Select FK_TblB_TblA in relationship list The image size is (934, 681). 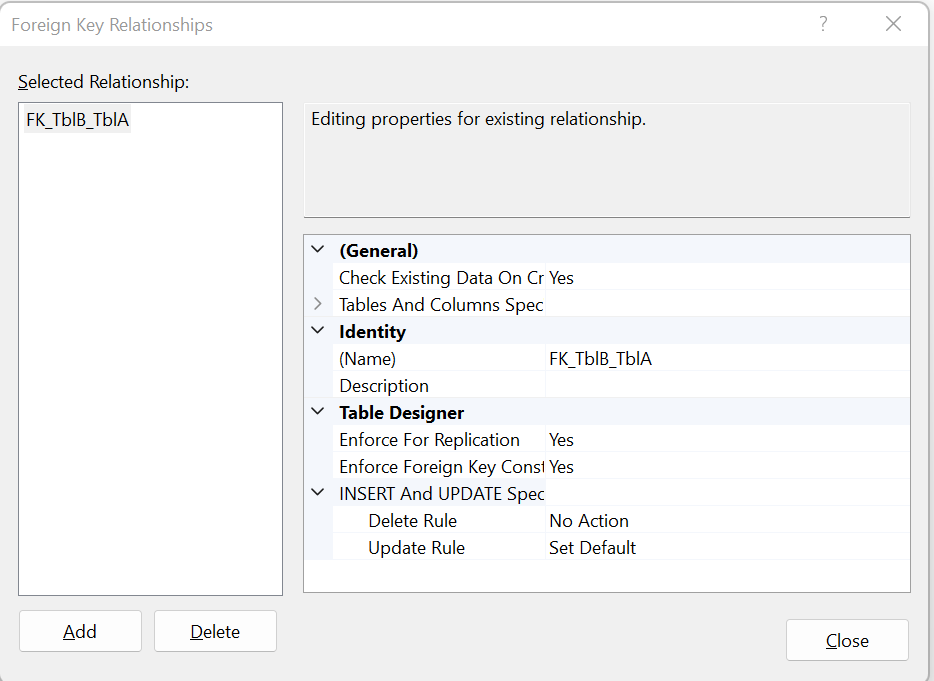tap(78, 120)
